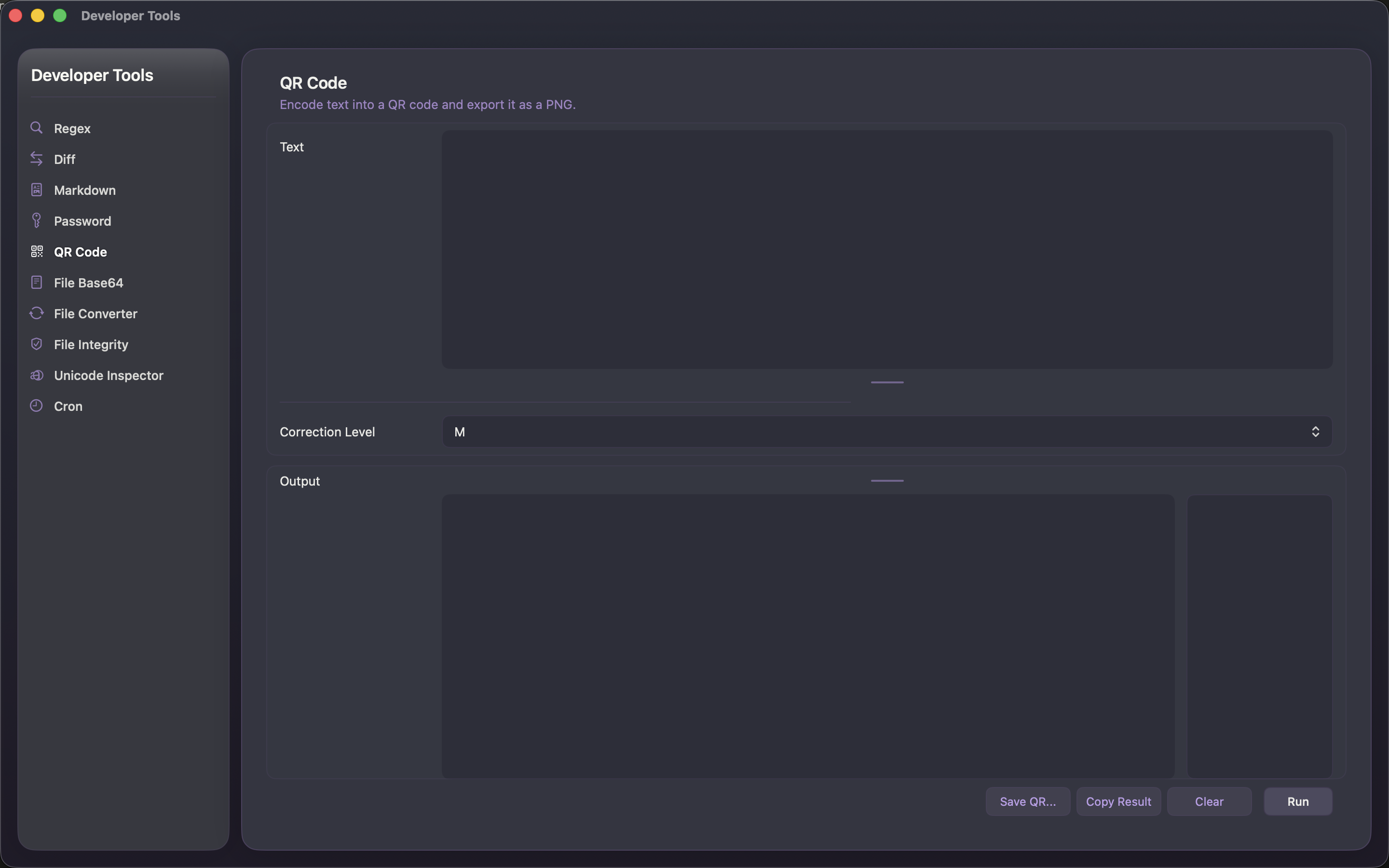
Task: Click the QR Code grid icon
Action: (37, 251)
